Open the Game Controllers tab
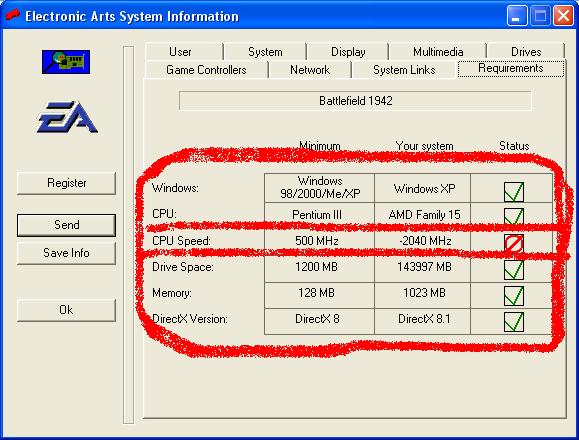Image resolution: width=579 pixels, height=440 pixels. [206, 70]
